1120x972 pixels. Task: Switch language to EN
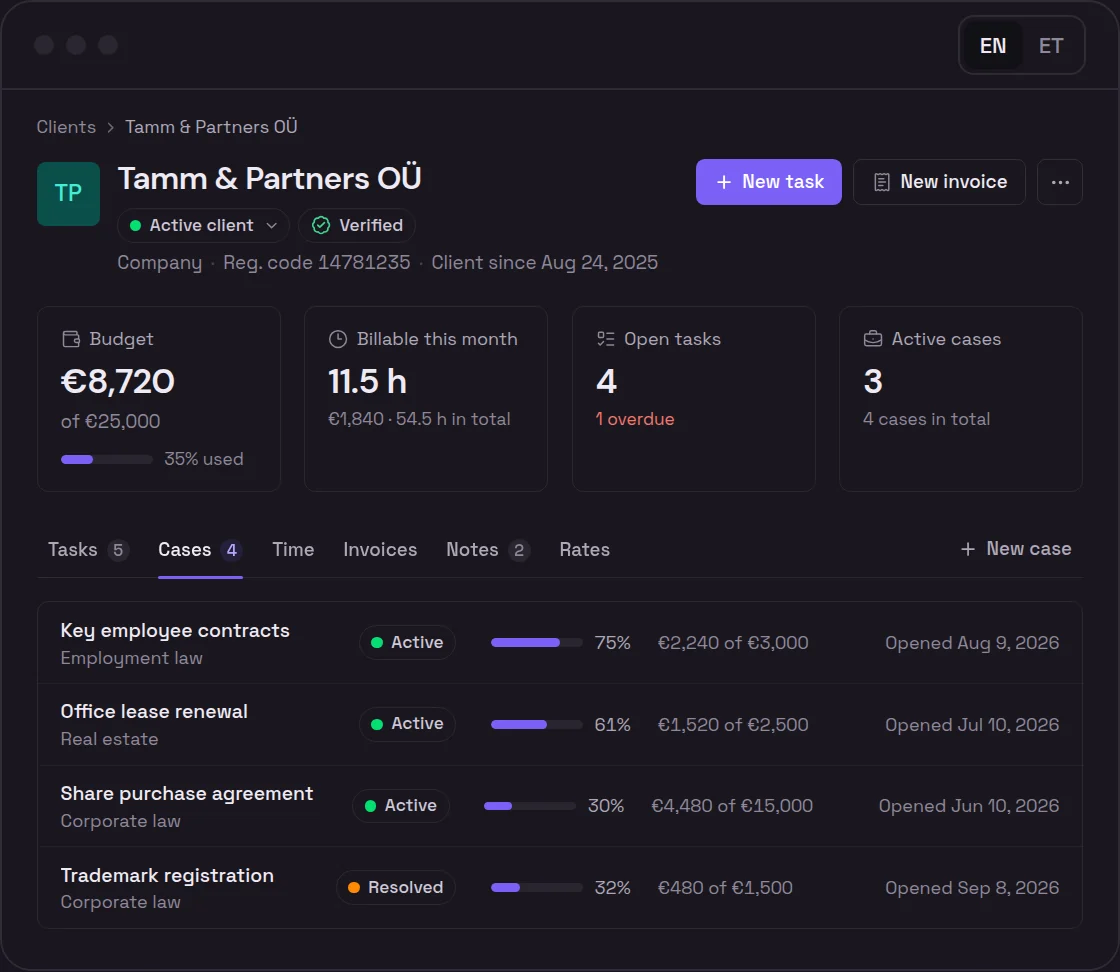pyautogui.click(x=993, y=46)
